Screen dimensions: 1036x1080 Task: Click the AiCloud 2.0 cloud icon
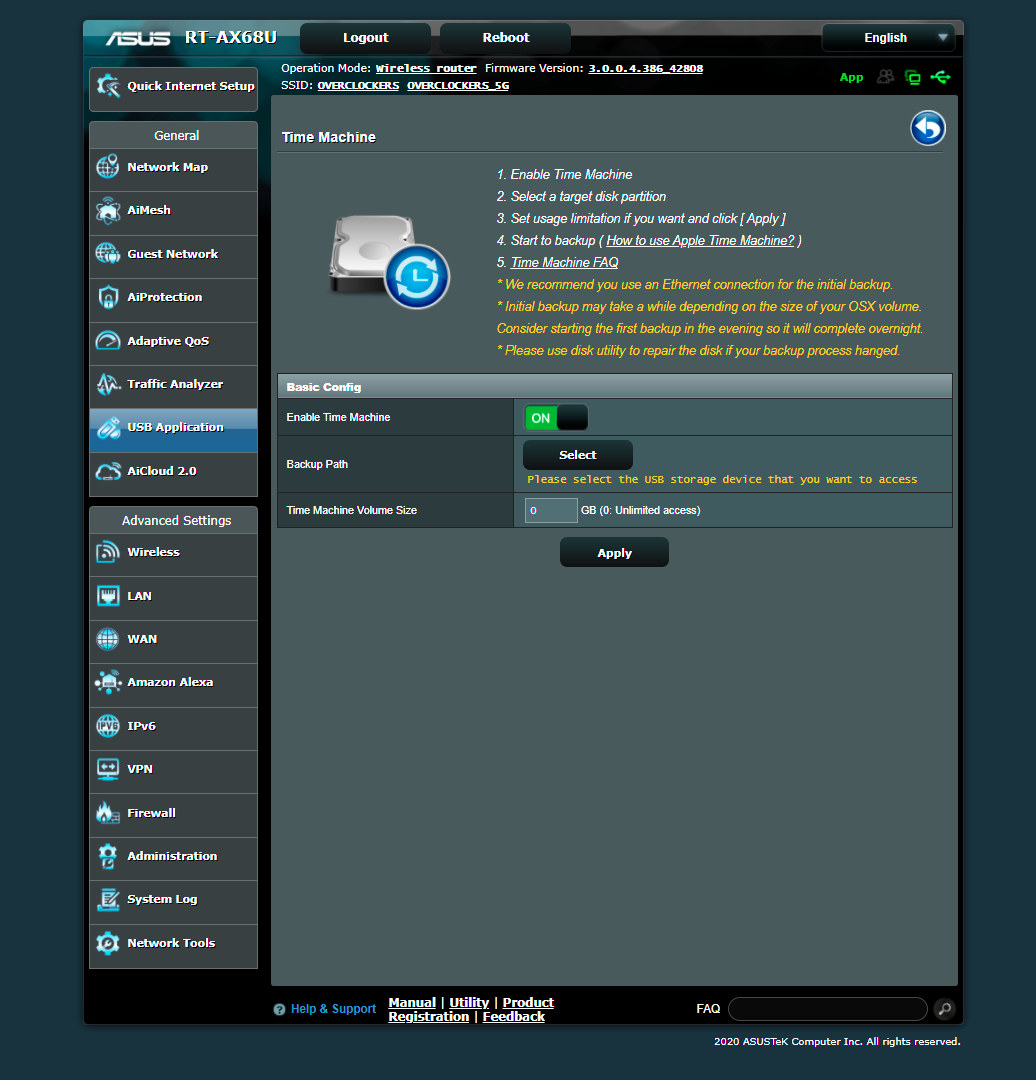[x=108, y=471]
